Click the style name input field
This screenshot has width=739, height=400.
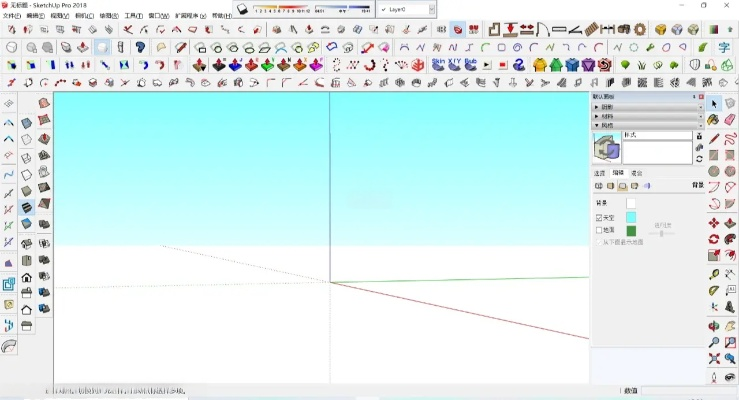coord(656,136)
